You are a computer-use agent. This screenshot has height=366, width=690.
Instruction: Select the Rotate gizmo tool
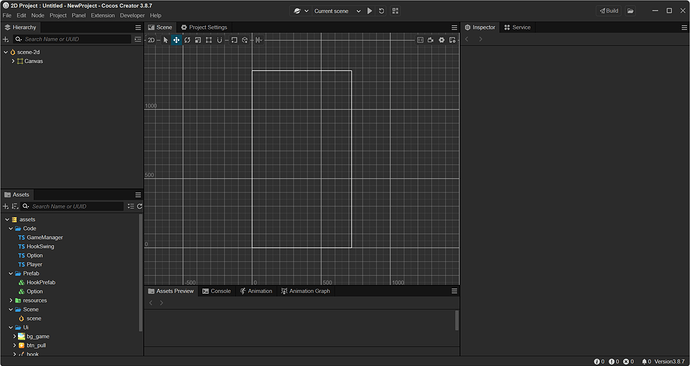point(187,40)
